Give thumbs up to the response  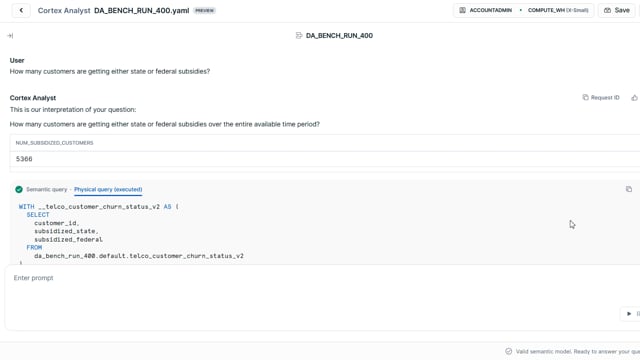tap(634, 98)
